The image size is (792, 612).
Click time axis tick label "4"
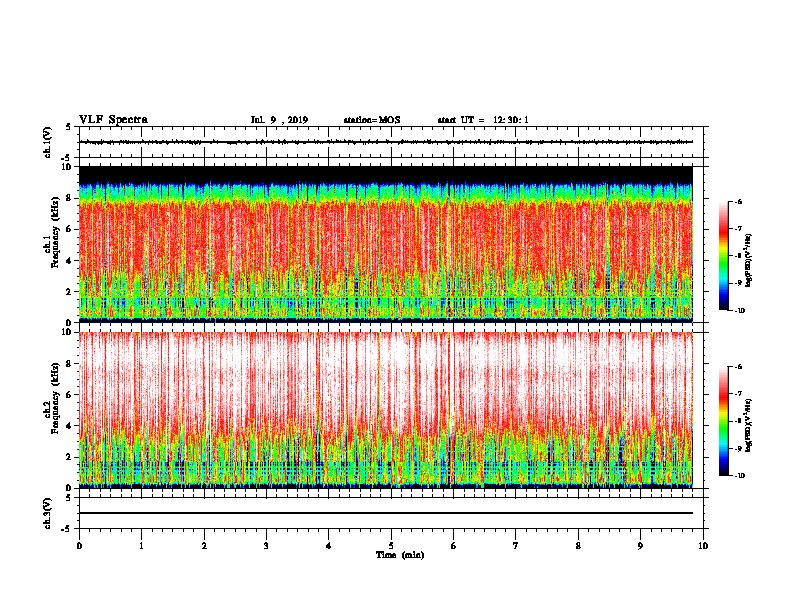329,546
